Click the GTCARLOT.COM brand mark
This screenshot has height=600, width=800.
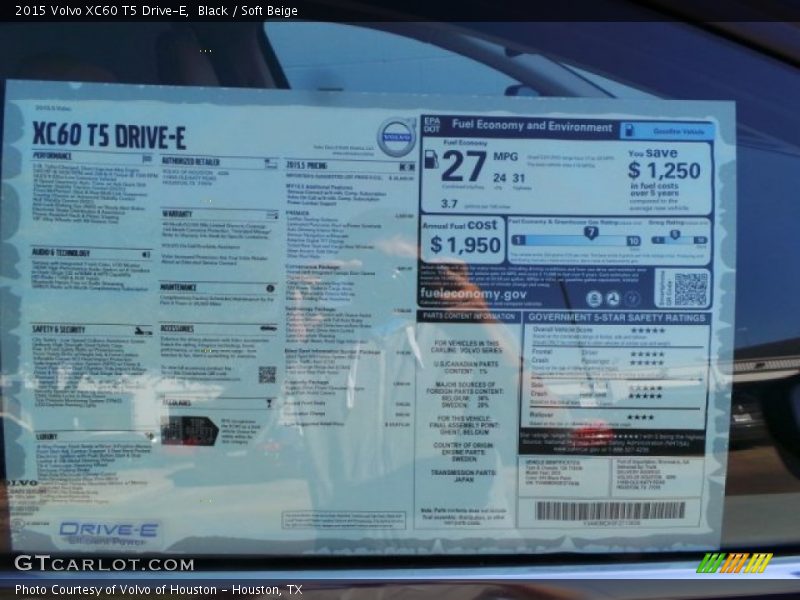pyautogui.click(x=104, y=564)
